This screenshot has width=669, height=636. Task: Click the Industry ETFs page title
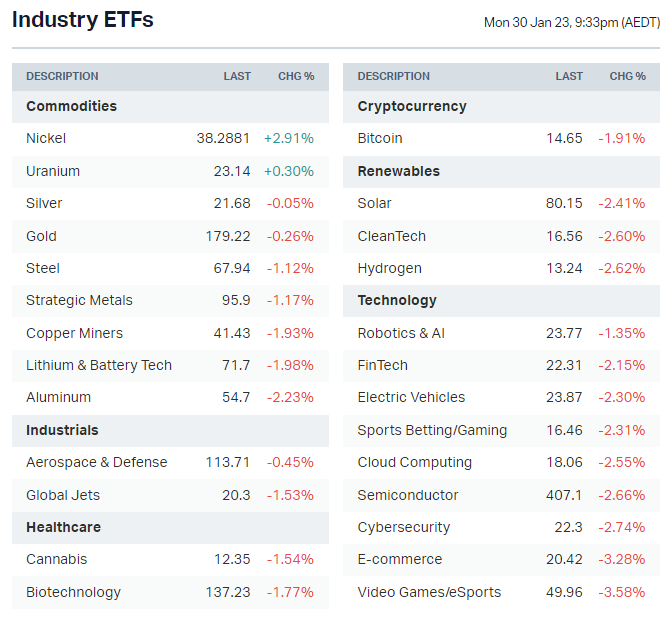83,19
